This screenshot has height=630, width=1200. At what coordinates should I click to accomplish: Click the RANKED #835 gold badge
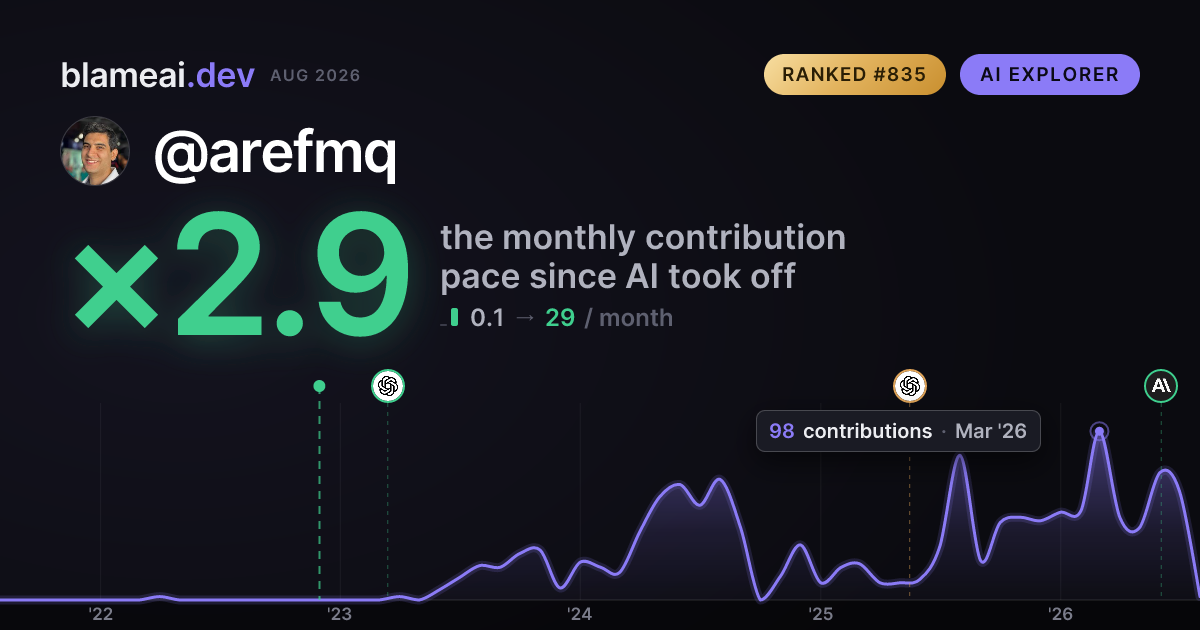(x=855, y=75)
